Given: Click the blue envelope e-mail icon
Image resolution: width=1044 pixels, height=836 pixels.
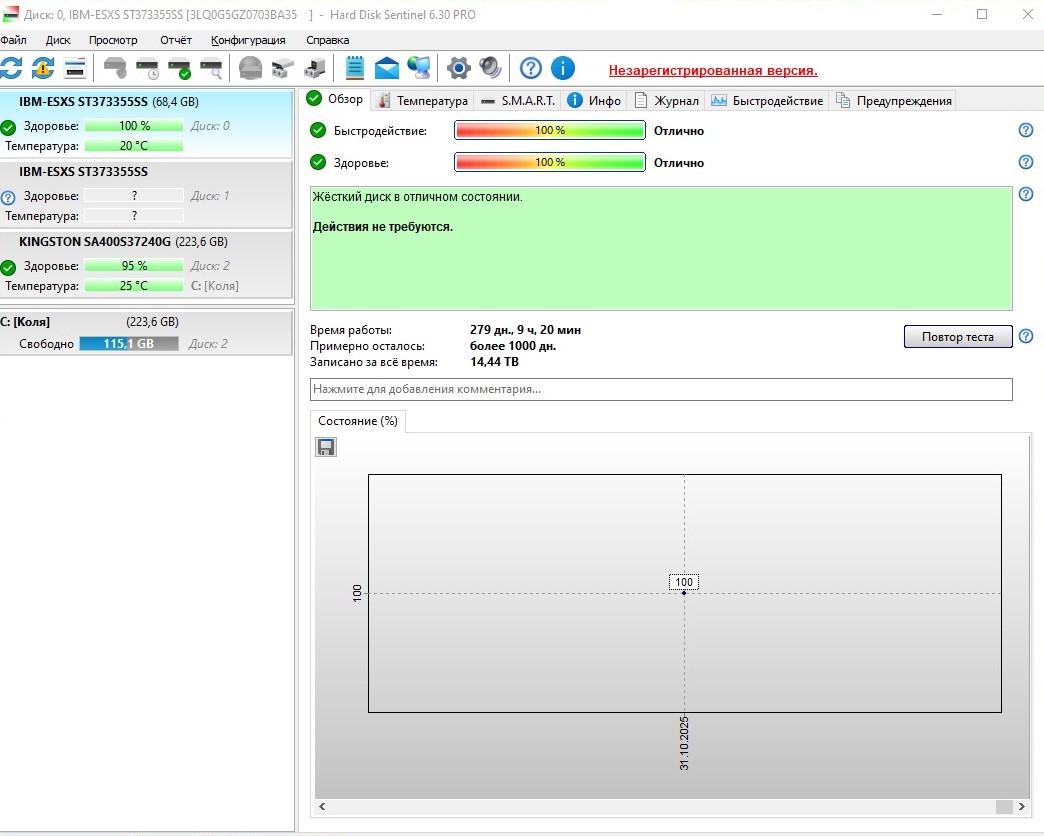Looking at the screenshot, I should click(387, 68).
